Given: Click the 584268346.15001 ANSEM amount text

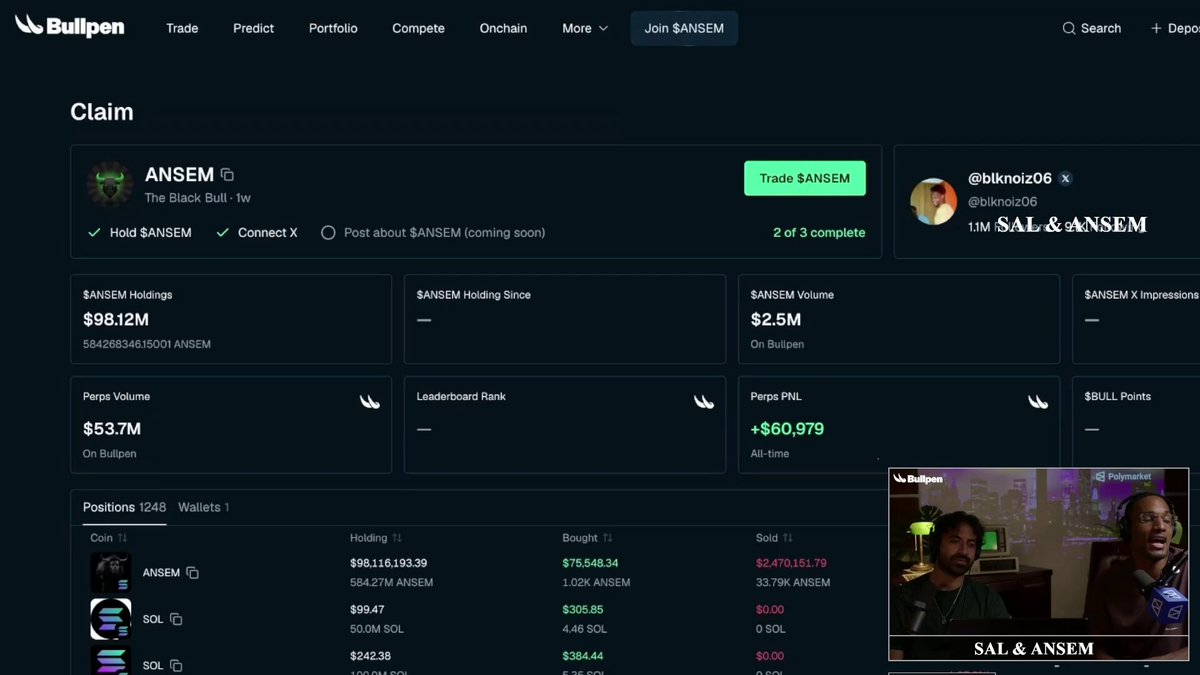Looking at the screenshot, I should [147, 344].
